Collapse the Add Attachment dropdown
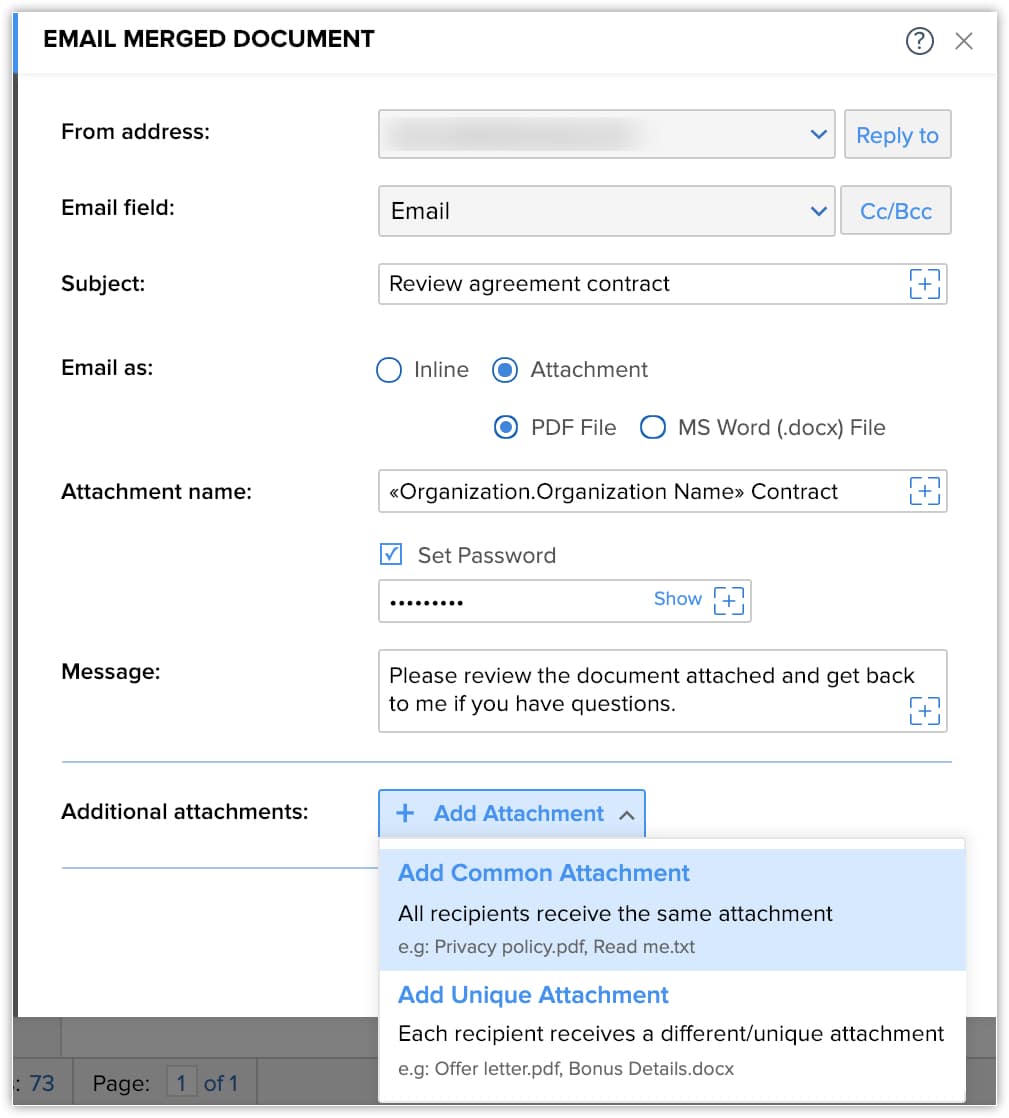 tap(628, 813)
